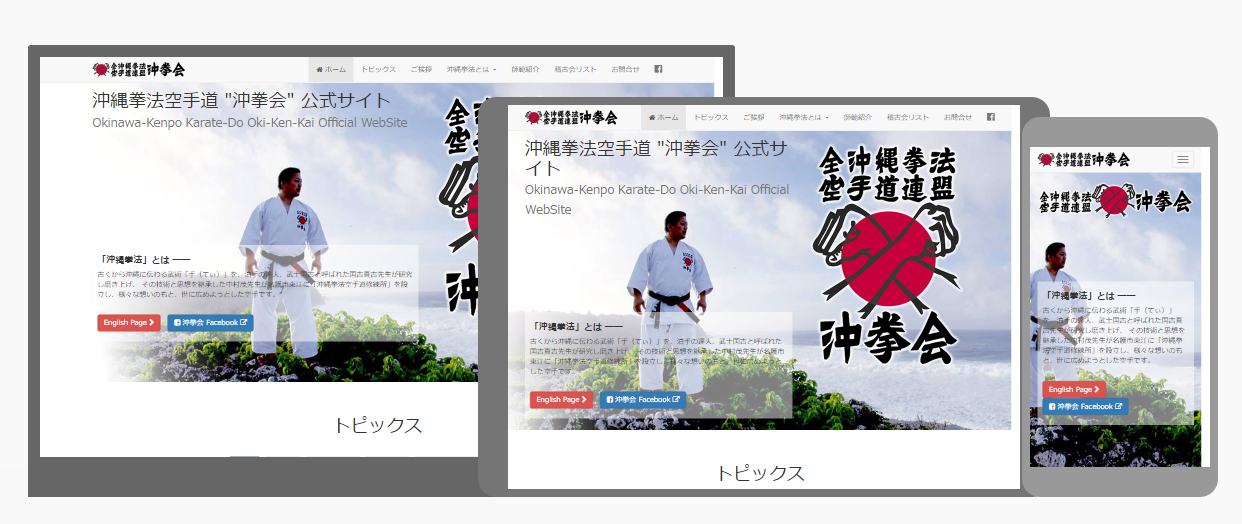Viewport: 1242px width, 524px height.
Task: Open トピックス in desktop view navbar
Action: click(378, 69)
